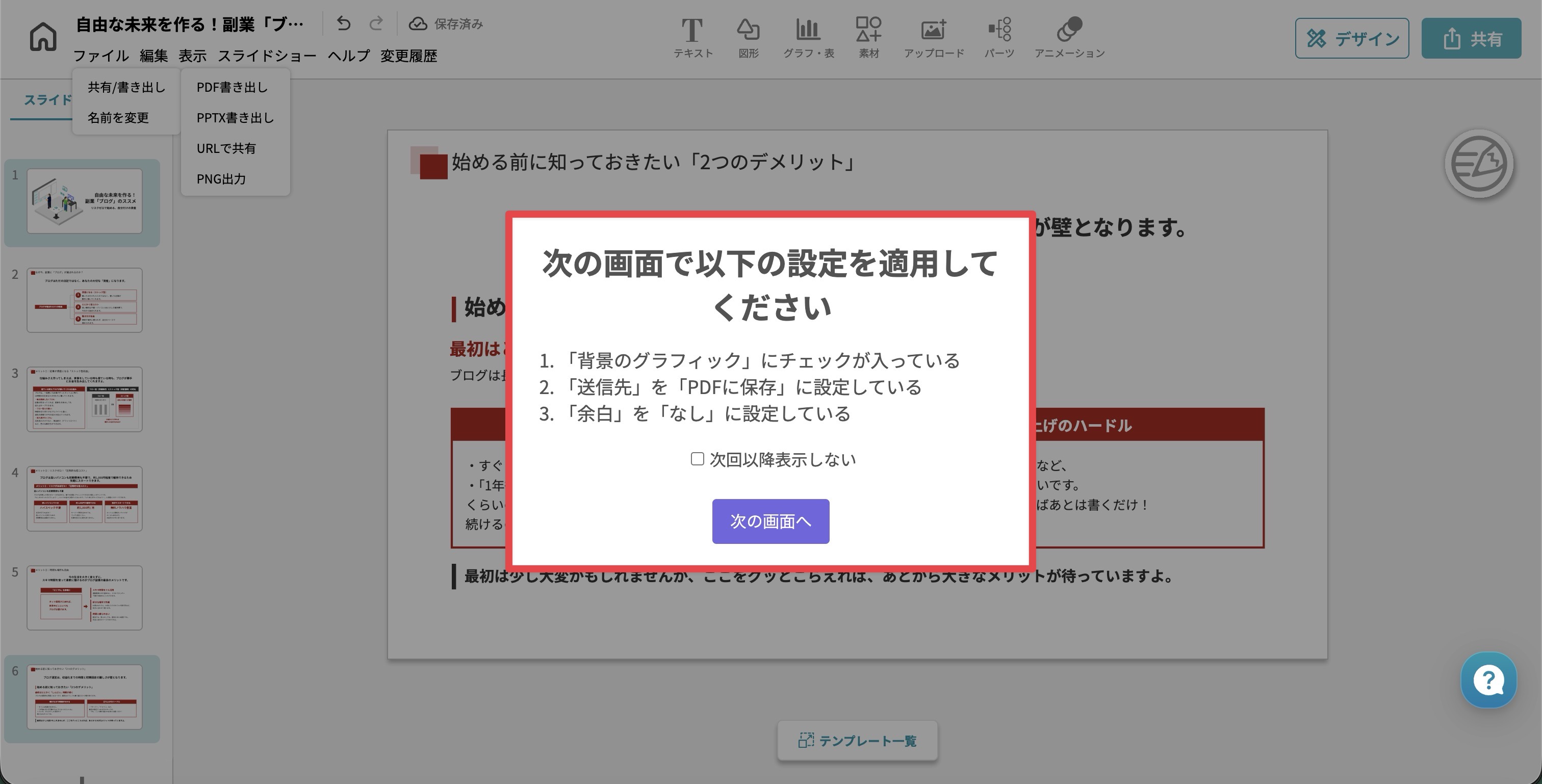
Task: Open the グラフ・表 chart tool
Action: coord(808,38)
